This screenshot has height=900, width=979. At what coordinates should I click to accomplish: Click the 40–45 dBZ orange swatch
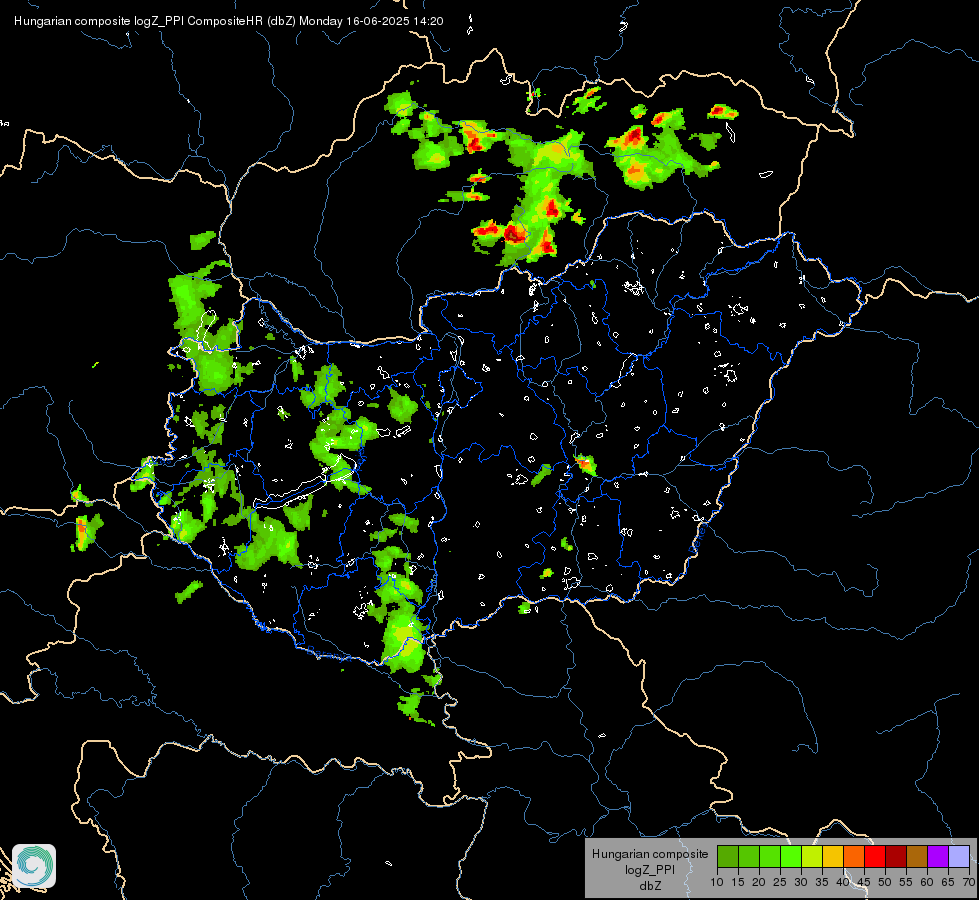(x=854, y=856)
